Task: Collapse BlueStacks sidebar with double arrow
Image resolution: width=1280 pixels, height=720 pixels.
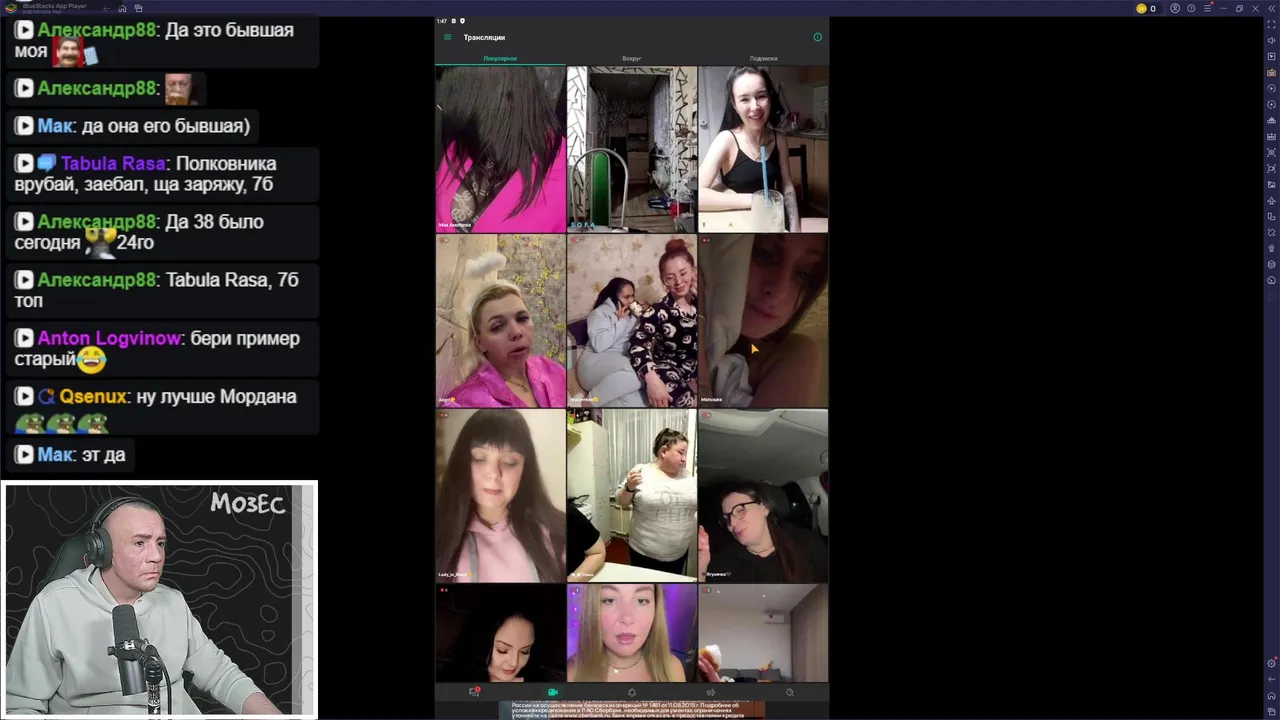Action: [x=1272, y=8]
